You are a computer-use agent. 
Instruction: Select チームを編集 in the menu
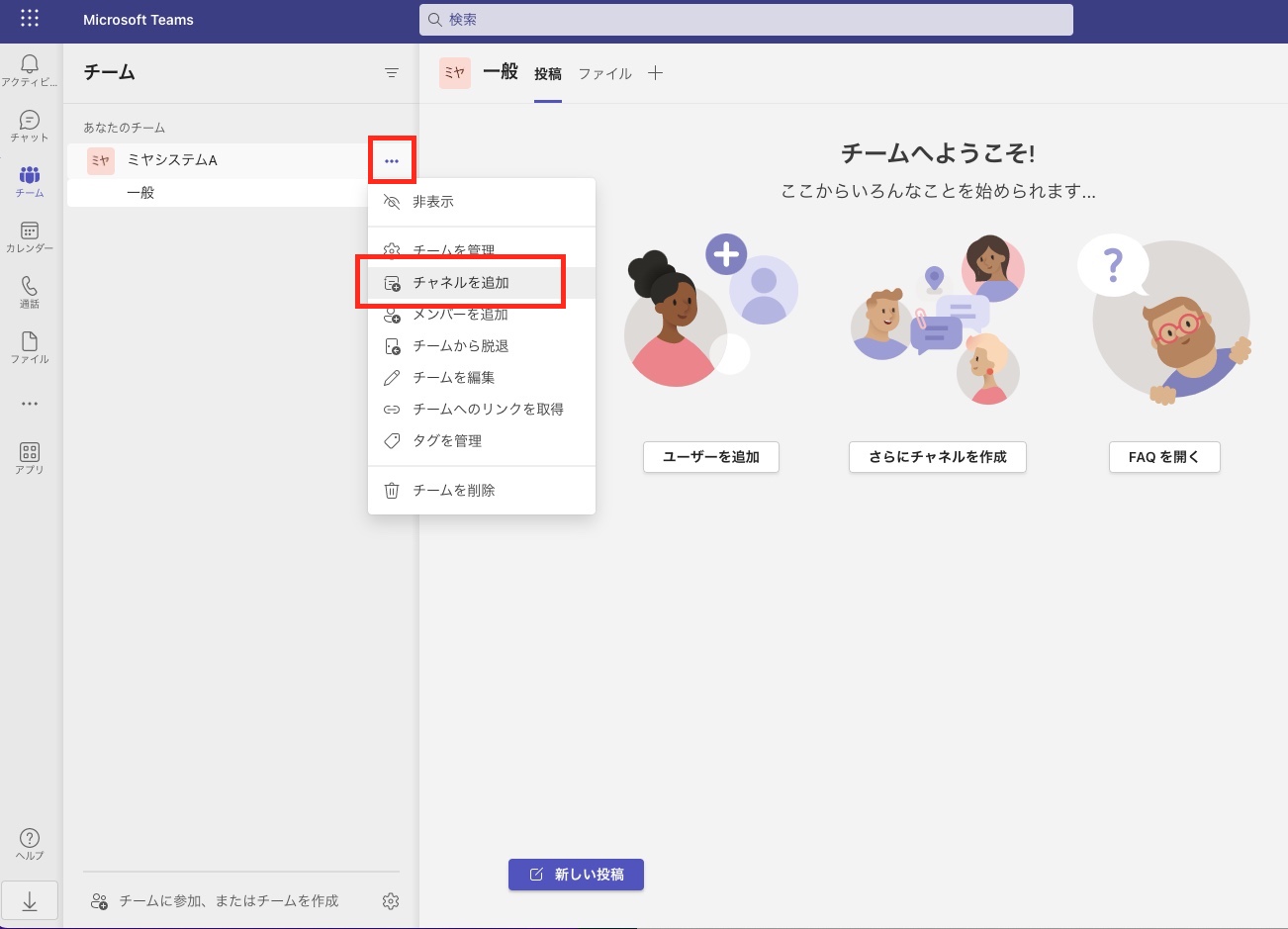[x=482, y=378]
